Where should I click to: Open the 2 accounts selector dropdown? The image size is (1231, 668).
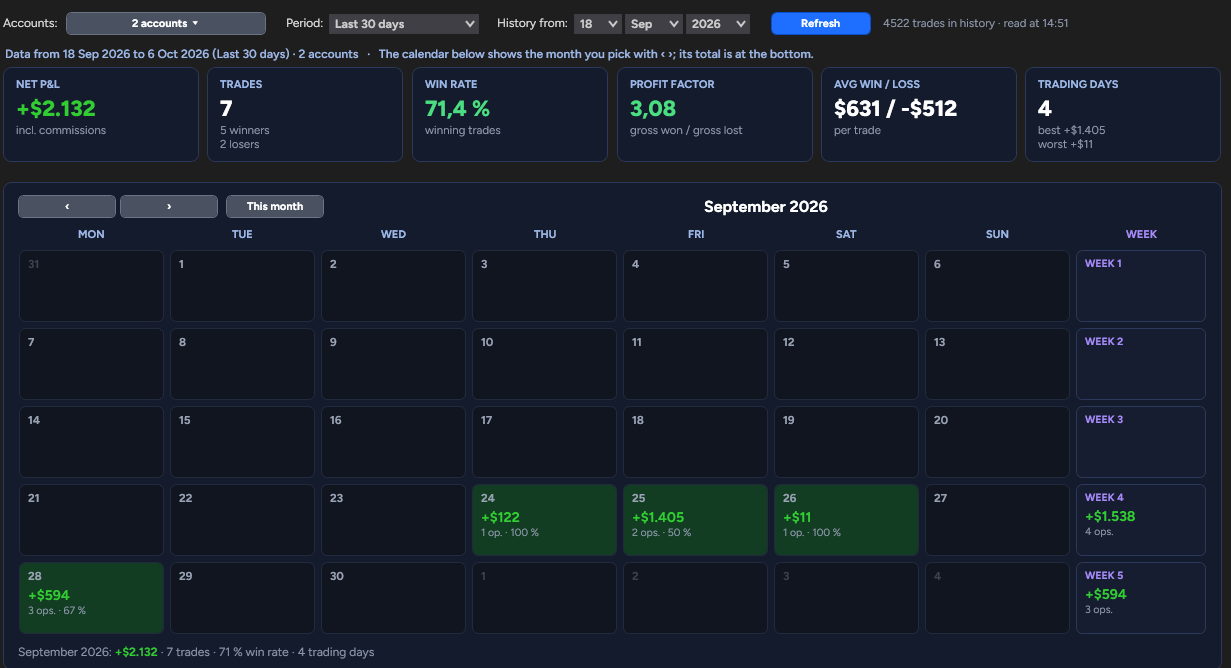pyautogui.click(x=166, y=23)
